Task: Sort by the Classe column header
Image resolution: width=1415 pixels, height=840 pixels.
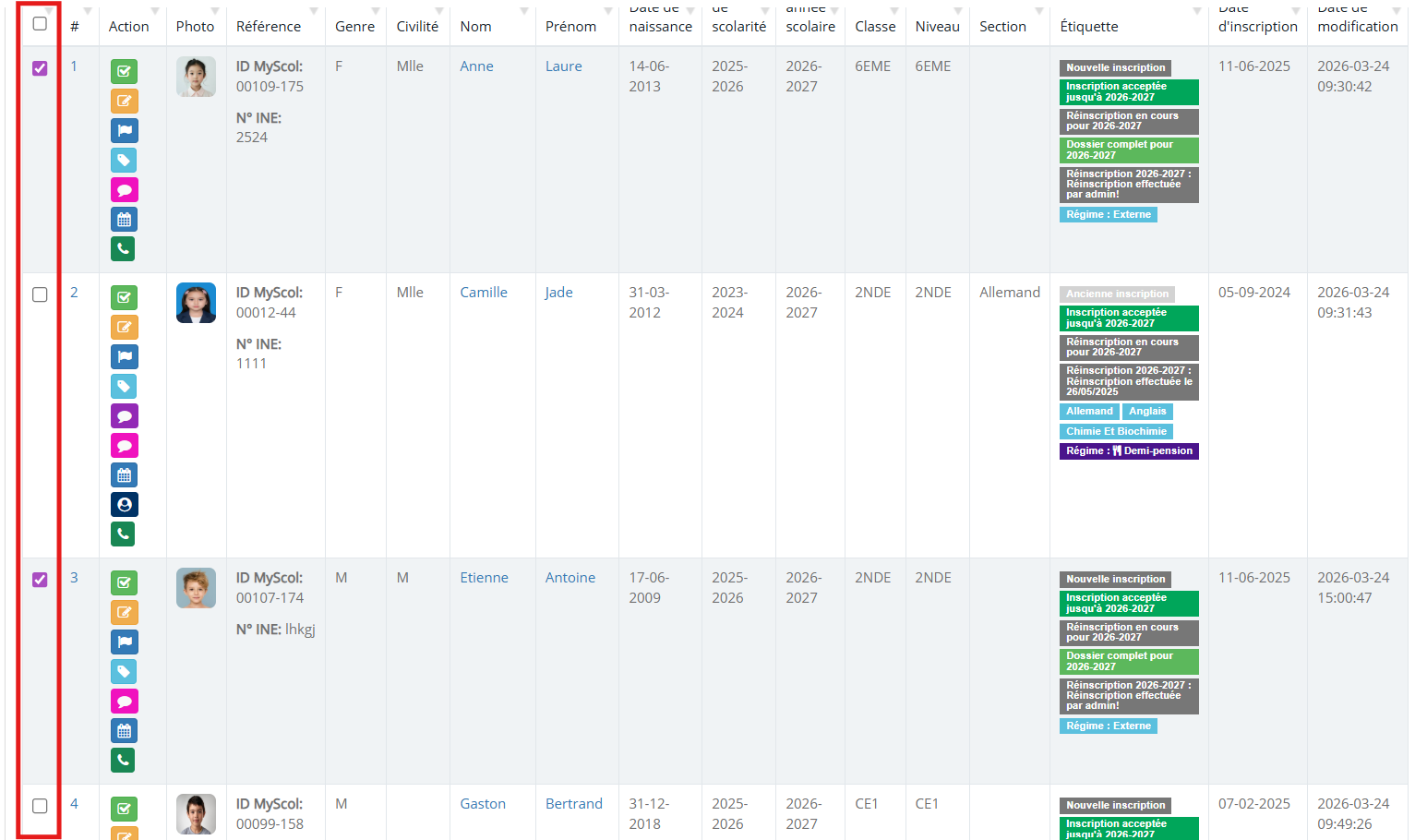Action: pos(874,27)
